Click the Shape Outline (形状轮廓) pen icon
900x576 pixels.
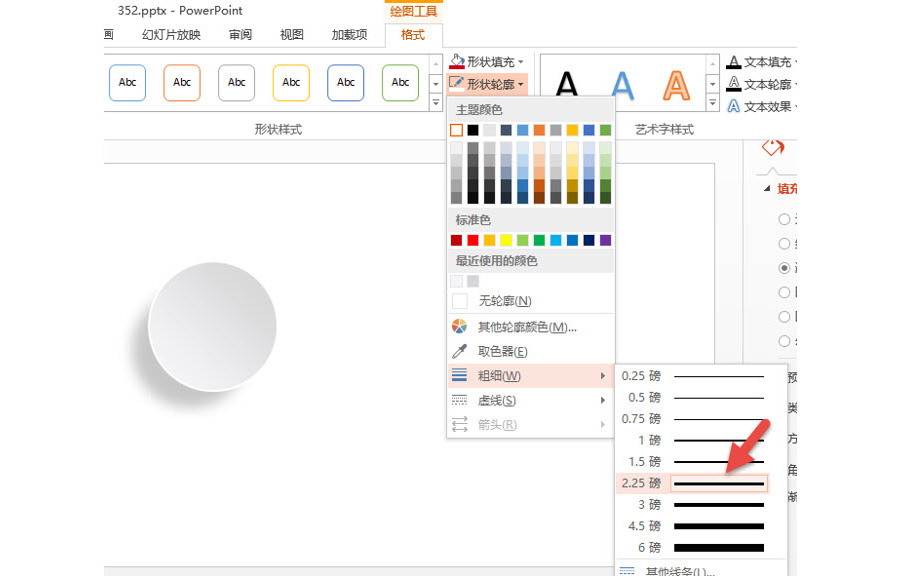(x=457, y=84)
